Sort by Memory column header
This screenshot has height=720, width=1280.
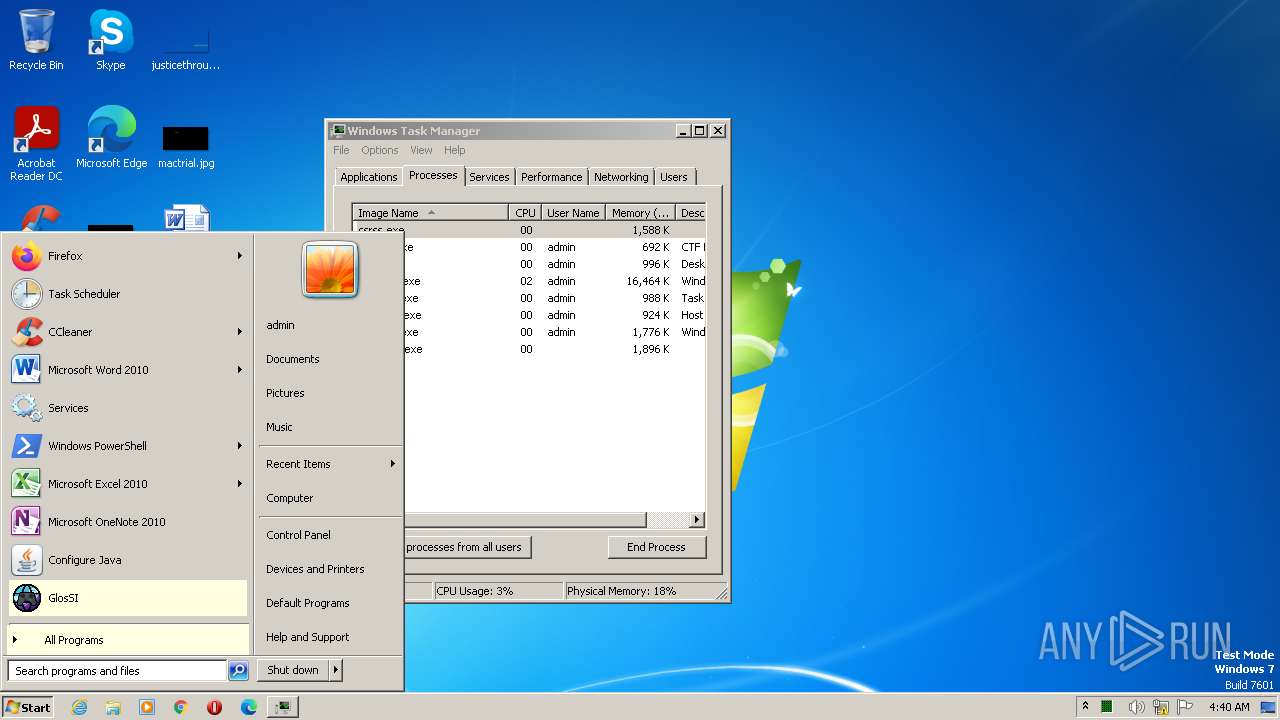click(x=640, y=213)
